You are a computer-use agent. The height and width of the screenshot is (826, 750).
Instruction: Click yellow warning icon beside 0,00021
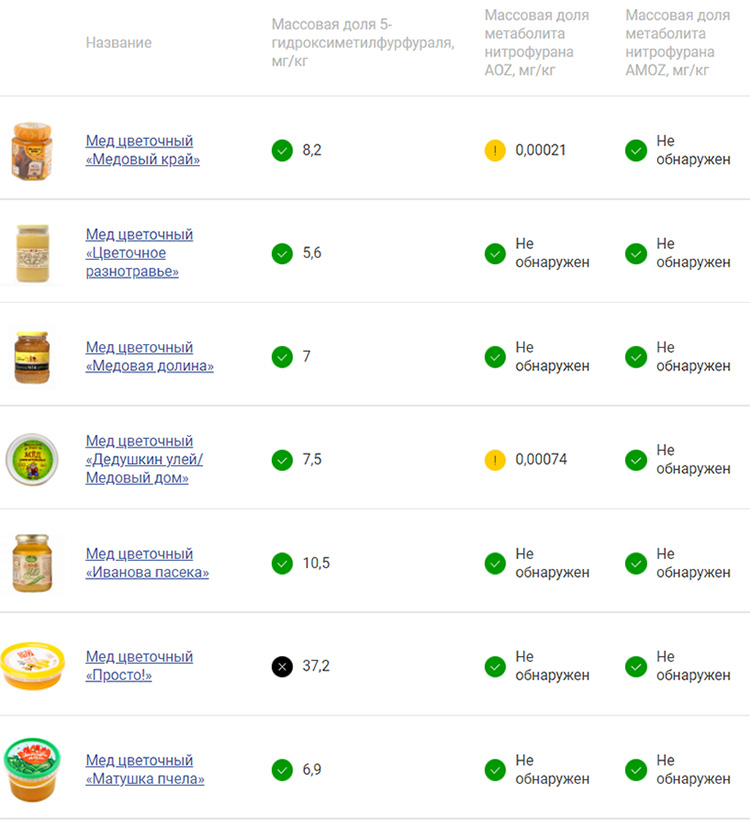tap(495, 151)
